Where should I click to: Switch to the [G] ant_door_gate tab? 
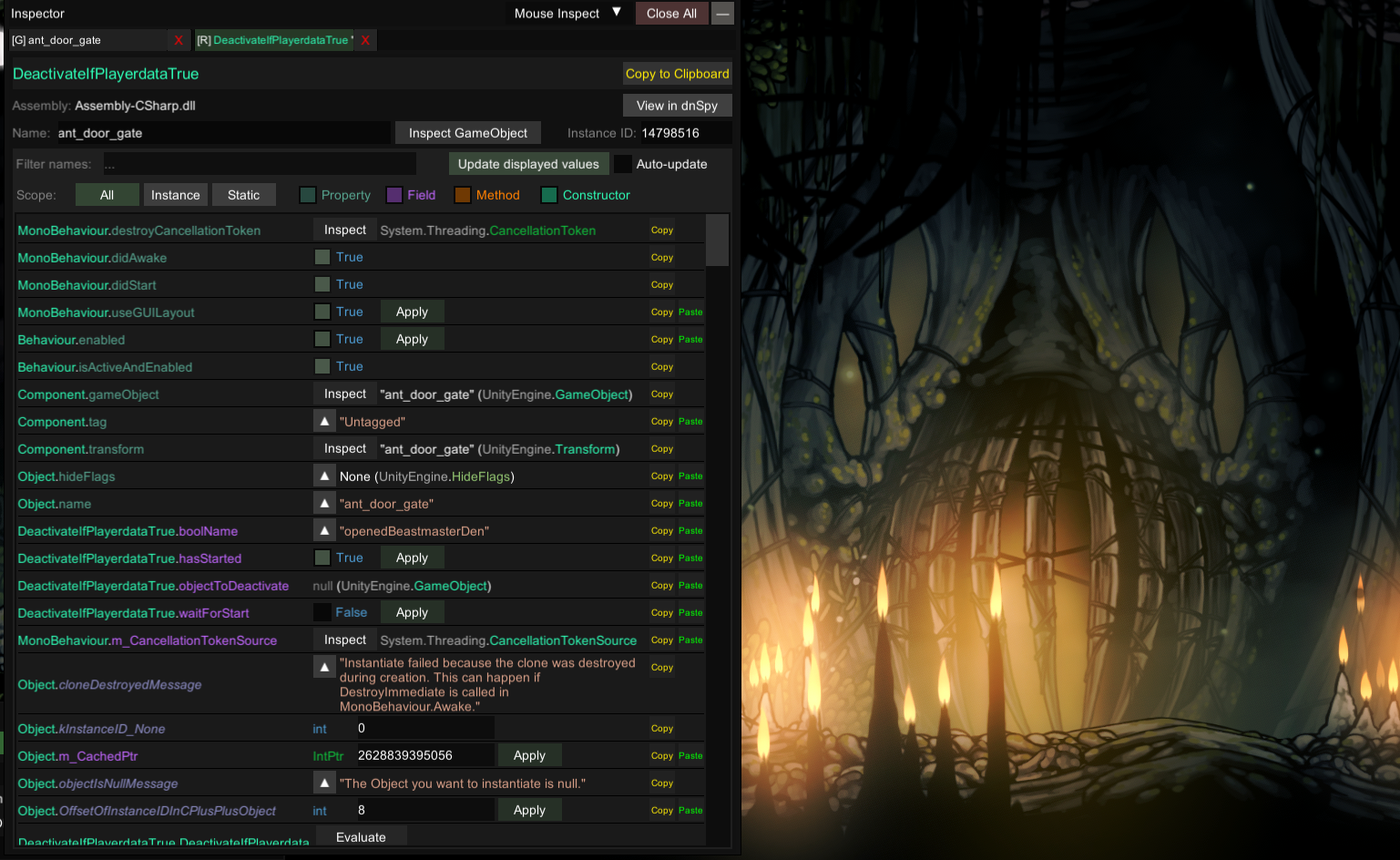87,40
